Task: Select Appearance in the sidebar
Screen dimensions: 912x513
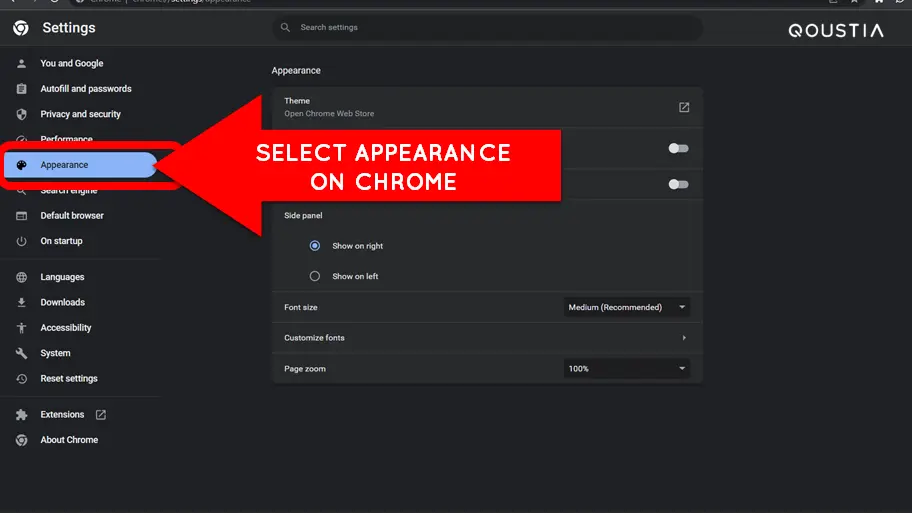Action: (80, 165)
